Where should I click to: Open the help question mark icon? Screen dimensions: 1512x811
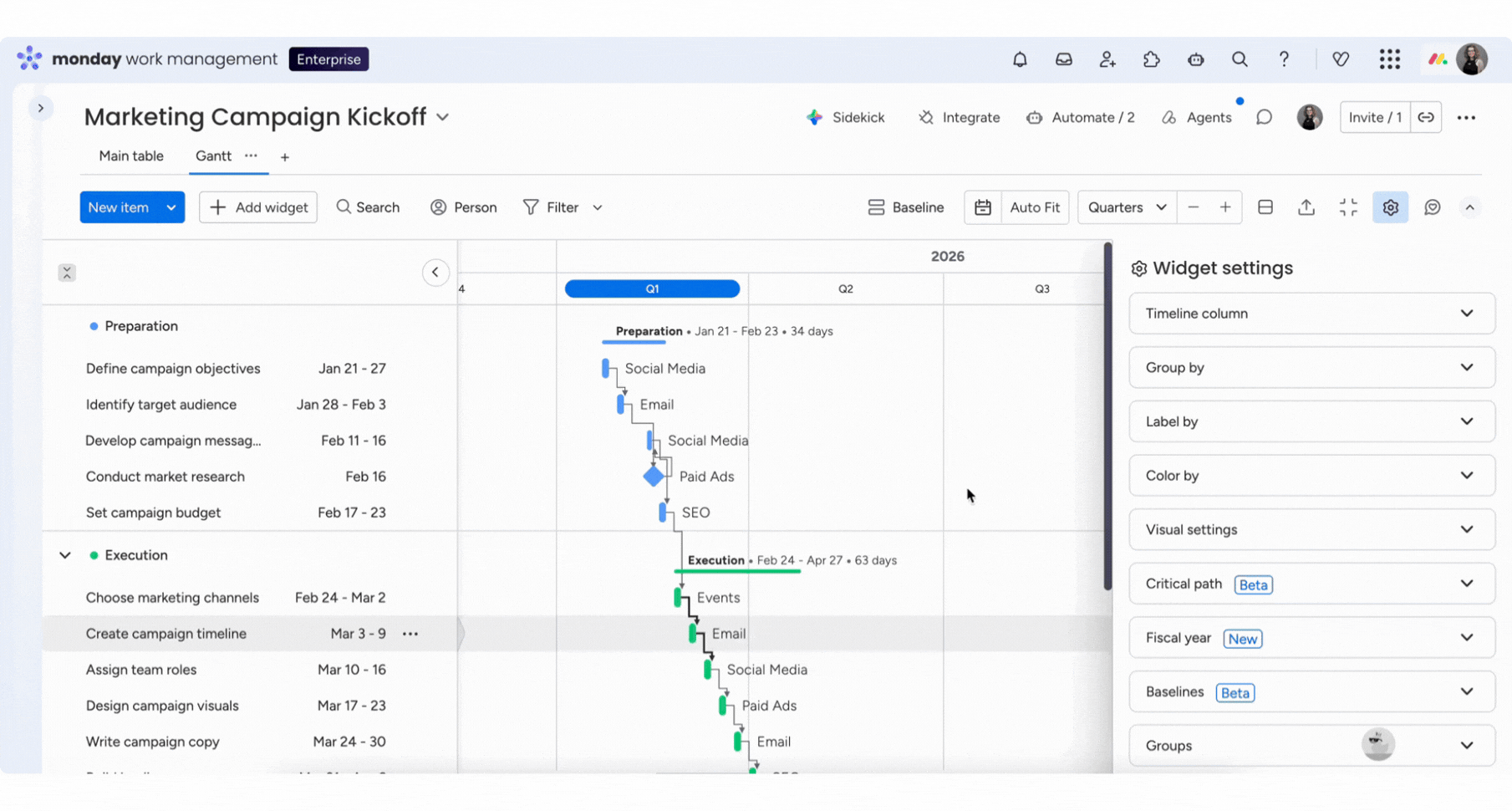pyautogui.click(x=1284, y=59)
